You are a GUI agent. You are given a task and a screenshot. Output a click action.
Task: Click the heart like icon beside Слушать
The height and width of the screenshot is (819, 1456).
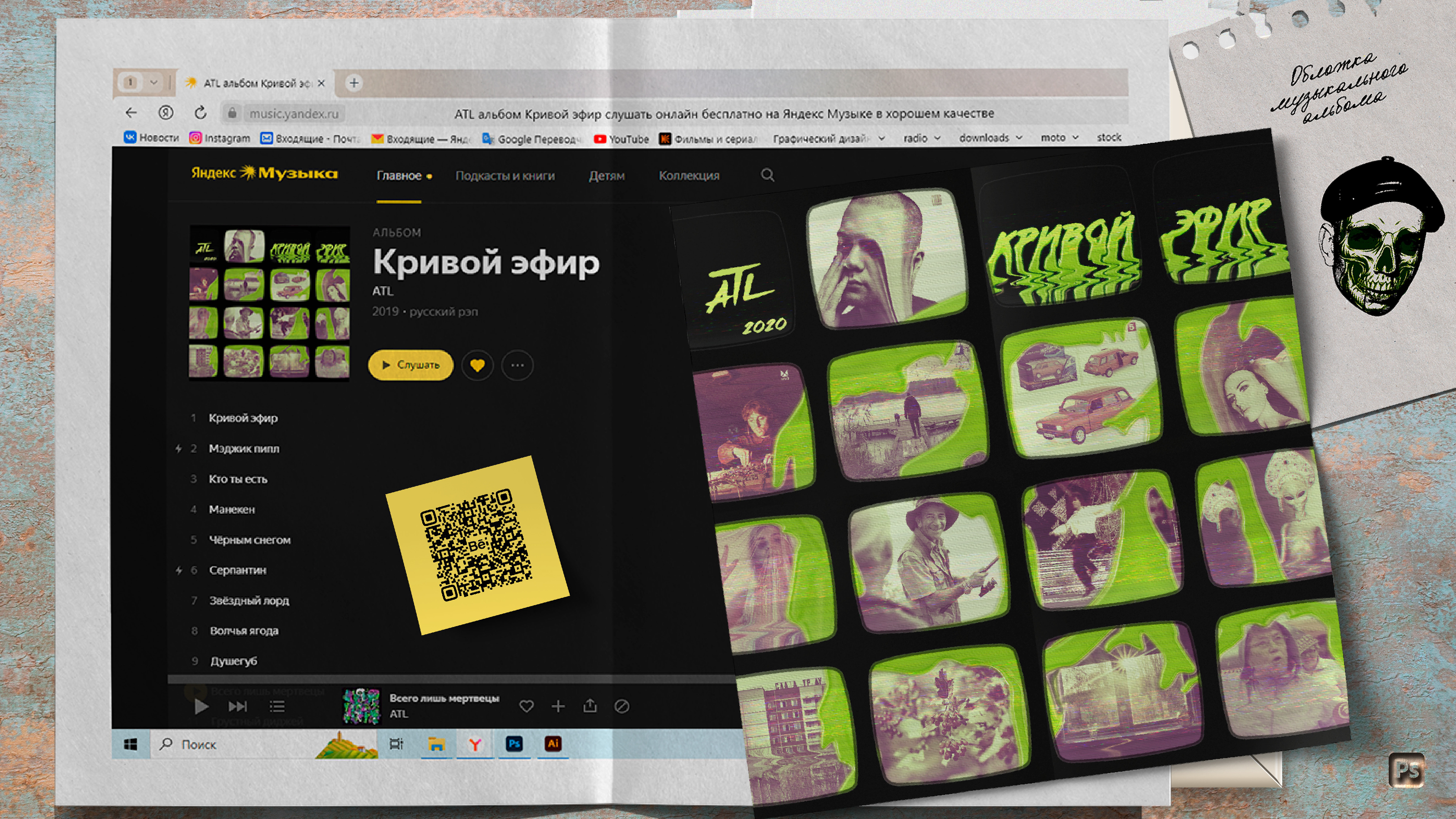tap(477, 365)
